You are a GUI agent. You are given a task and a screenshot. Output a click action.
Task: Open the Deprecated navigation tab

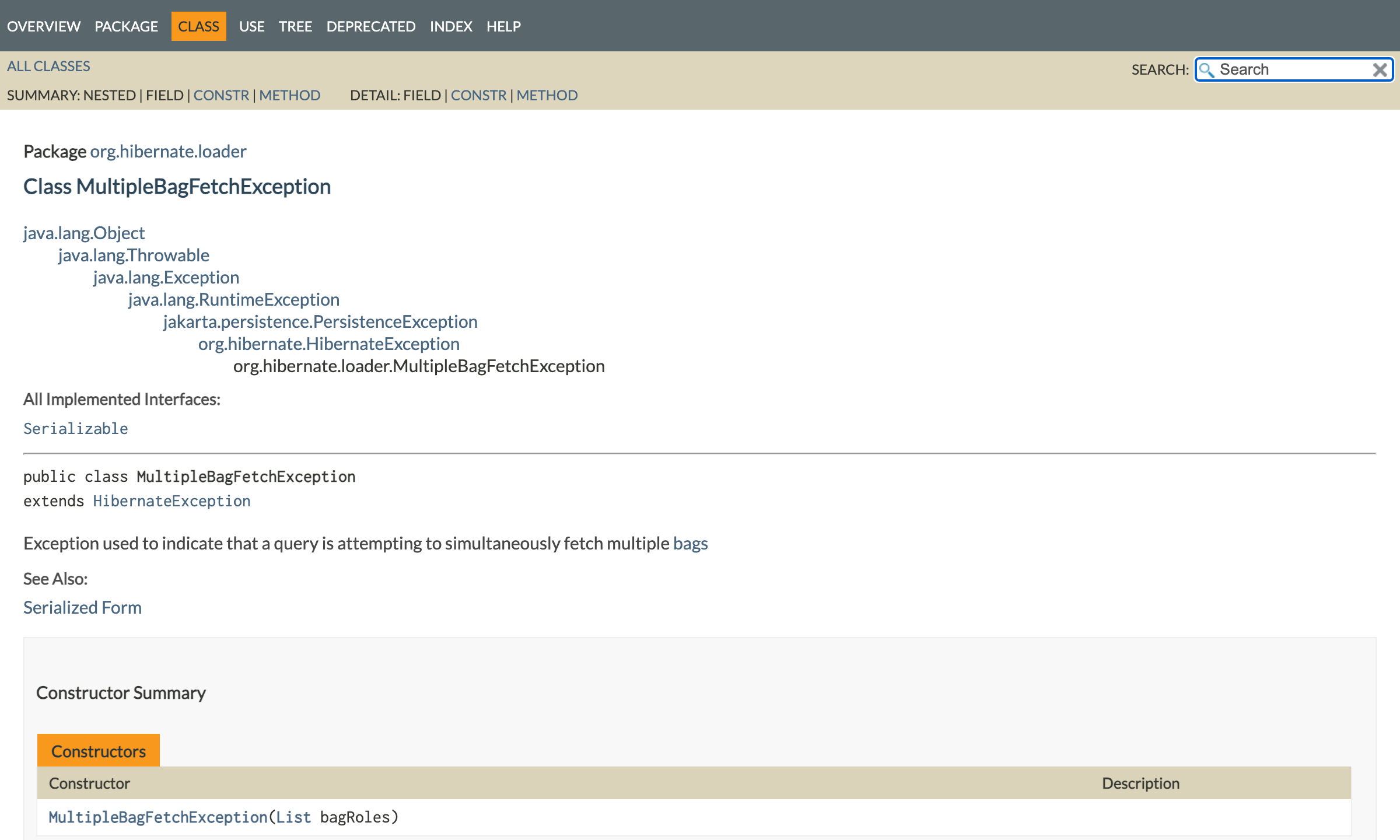click(x=371, y=26)
